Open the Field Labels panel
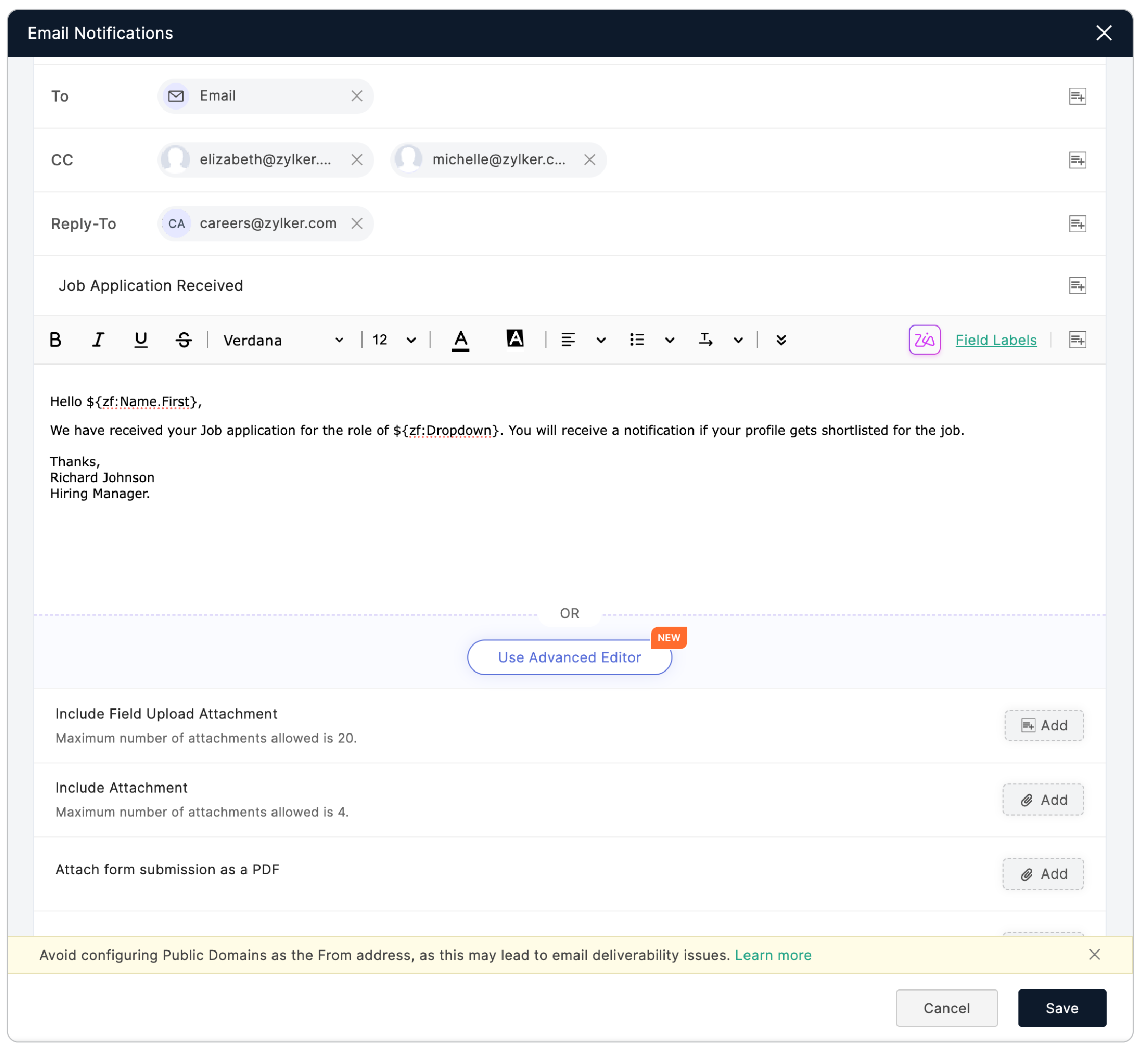The width and height of the screenshot is (1148, 1060). 996,339
